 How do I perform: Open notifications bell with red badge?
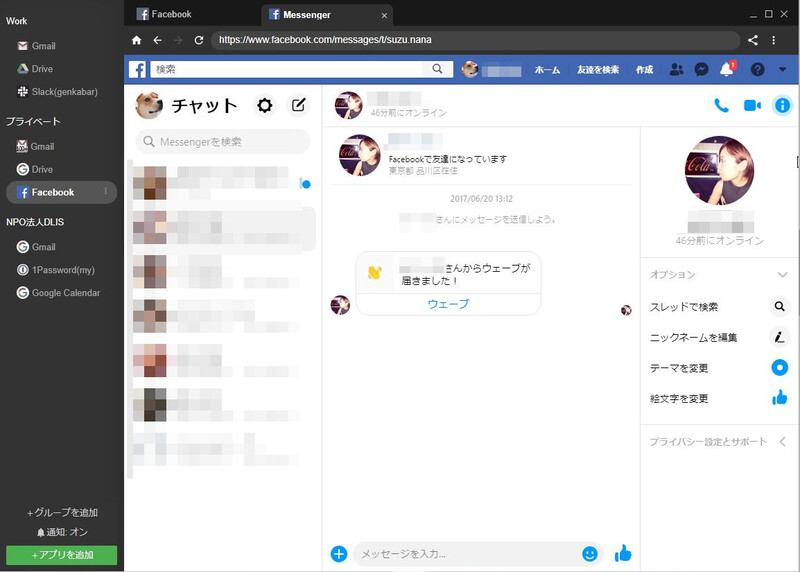click(728, 69)
